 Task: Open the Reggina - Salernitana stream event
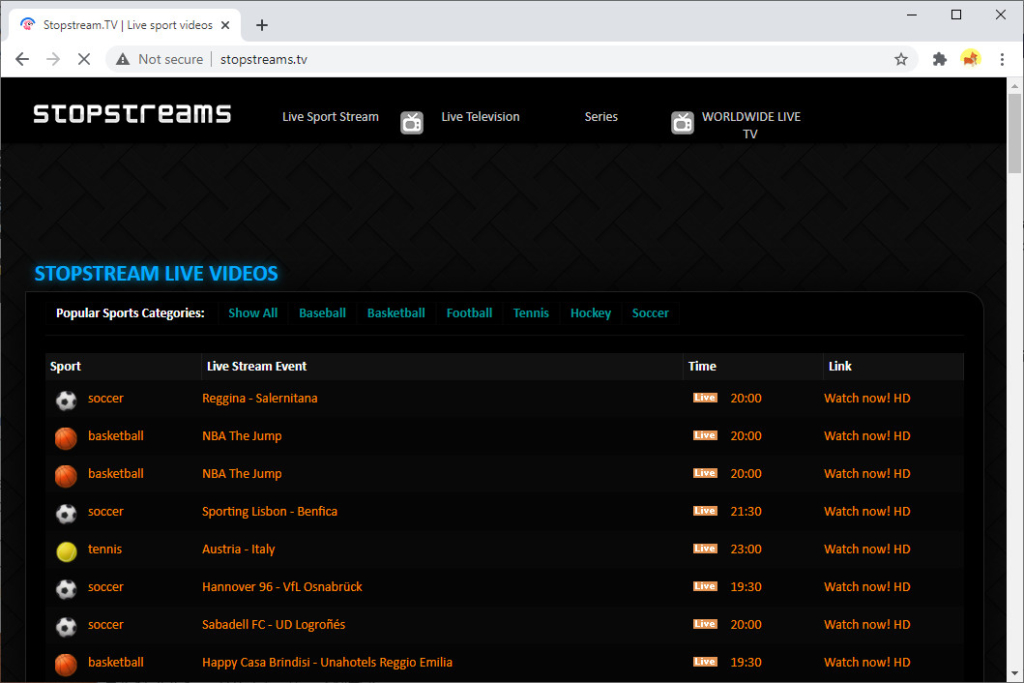click(x=259, y=398)
